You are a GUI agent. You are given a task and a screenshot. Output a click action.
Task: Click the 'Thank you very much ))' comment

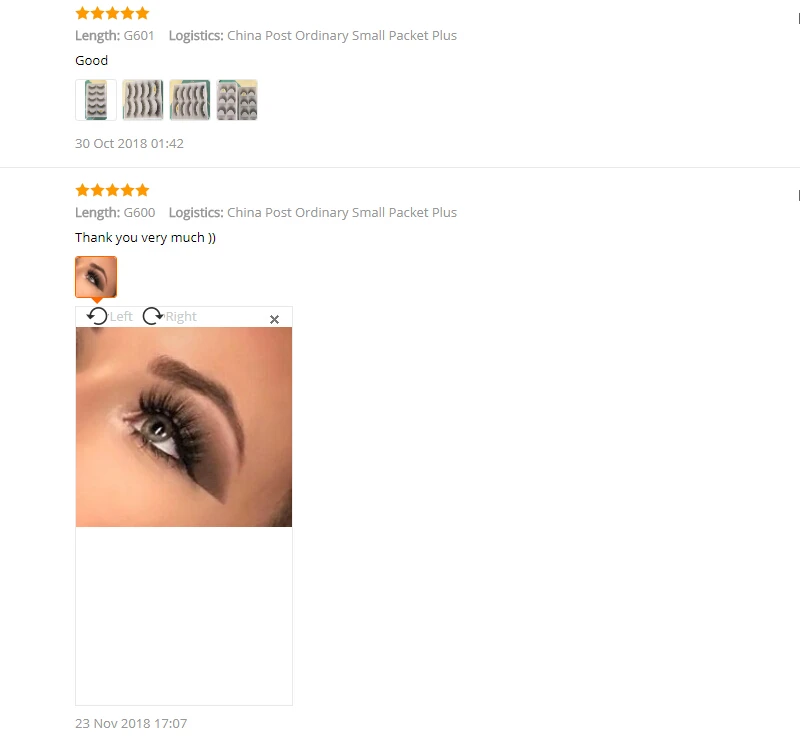(145, 238)
